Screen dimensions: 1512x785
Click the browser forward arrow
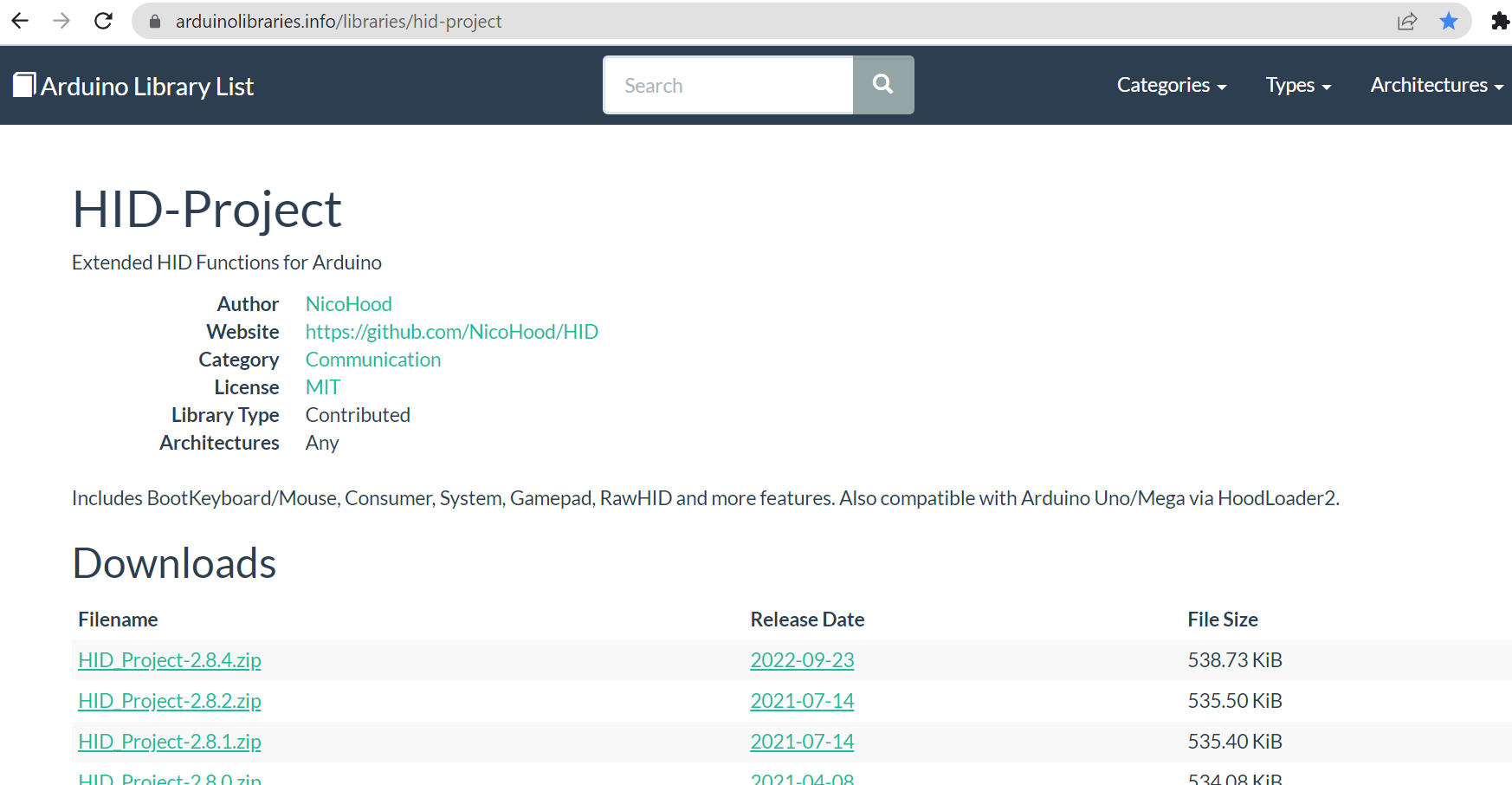click(x=61, y=21)
